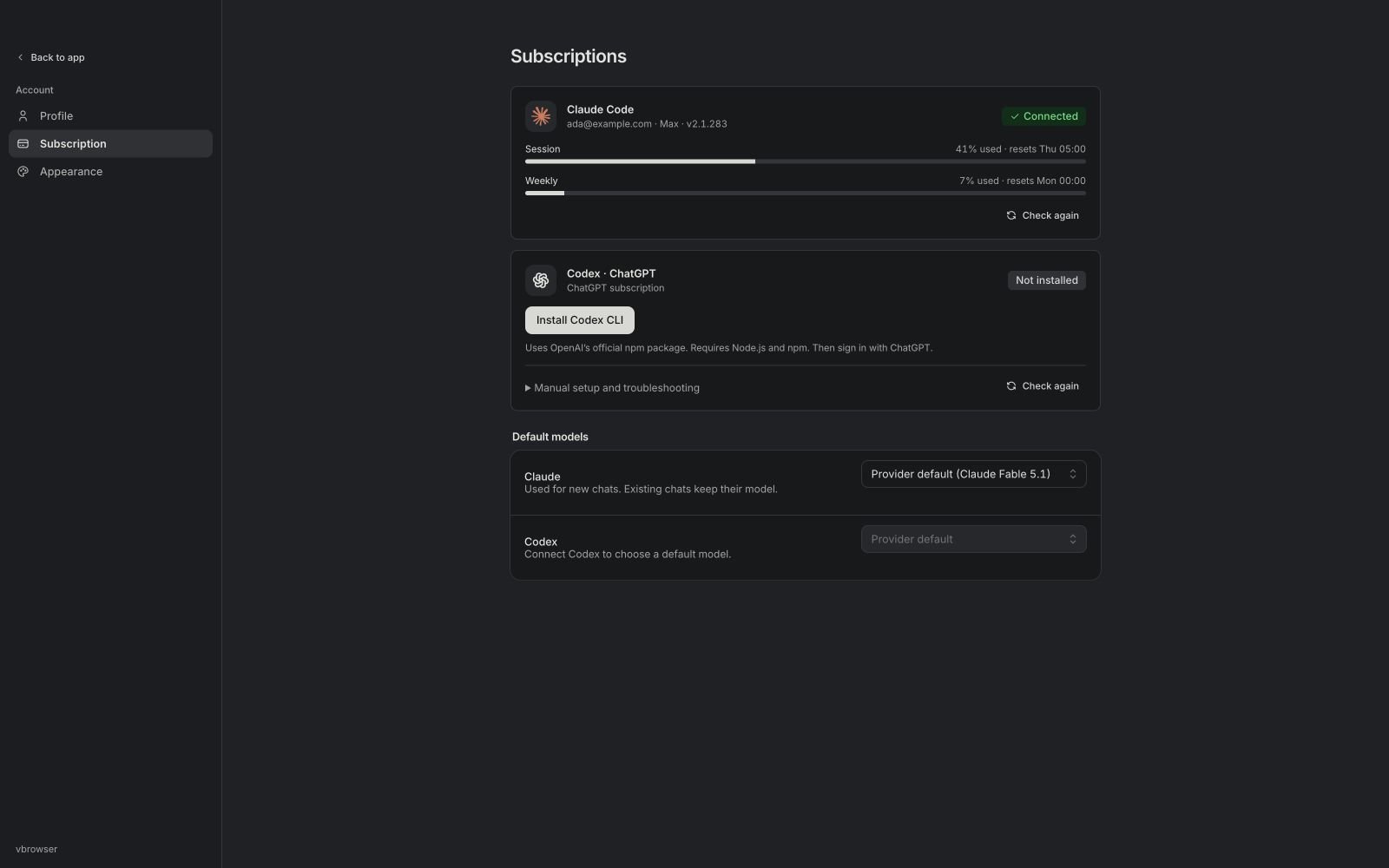Screen dimensions: 1389x868
Task: Click the 'Session' usage label
Action: pyautogui.click(x=543, y=149)
